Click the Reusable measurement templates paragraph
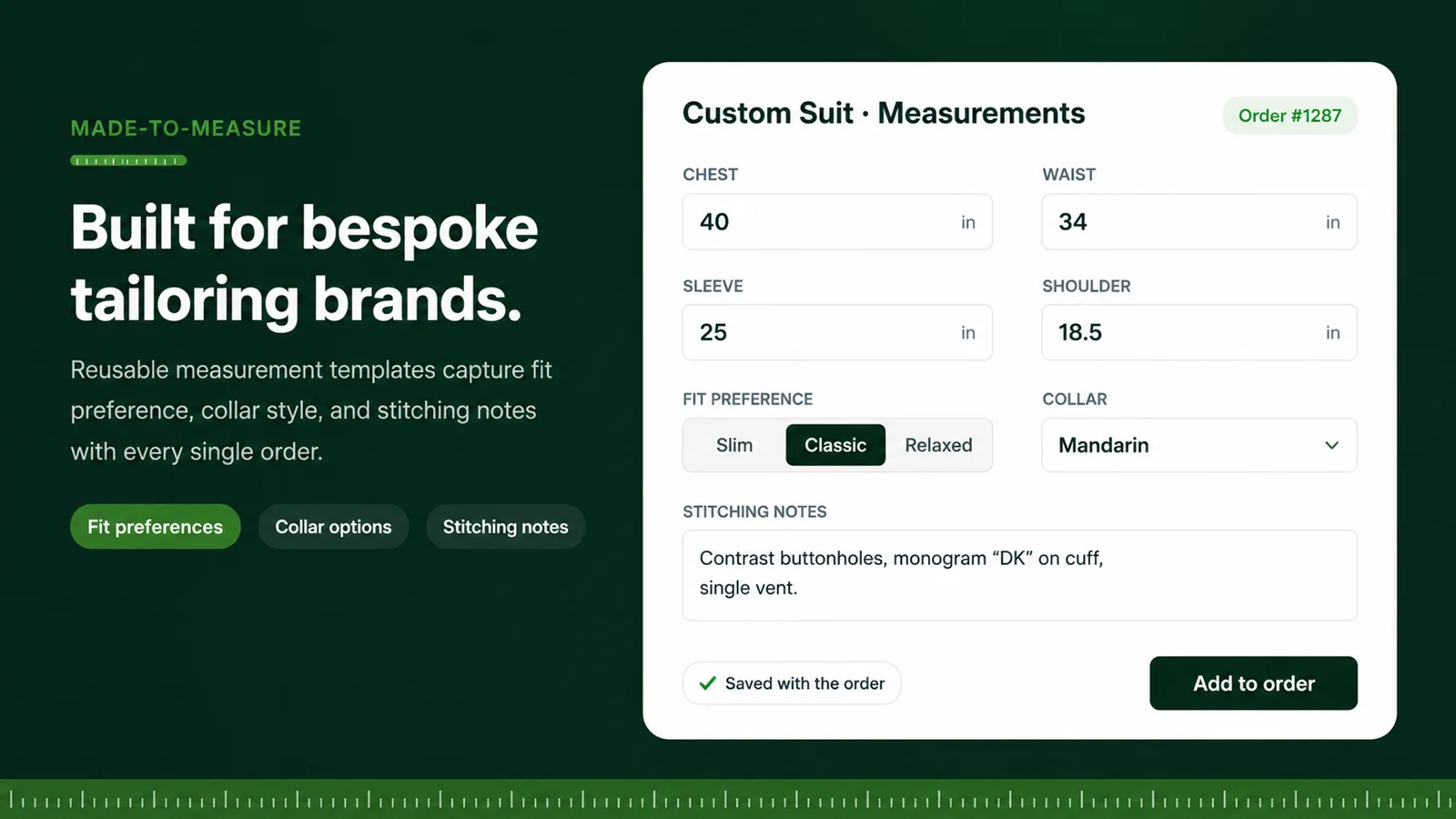The image size is (1456, 819). click(x=311, y=410)
